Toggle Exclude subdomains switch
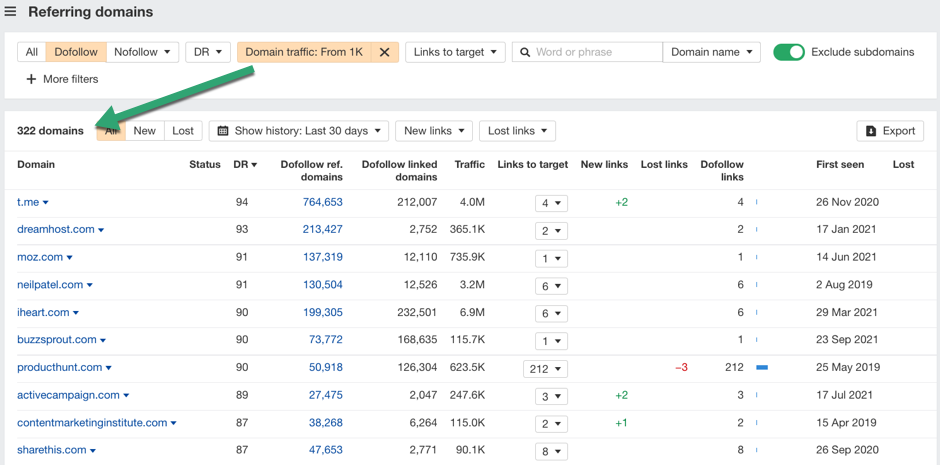The height and width of the screenshot is (465, 940). [788, 52]
